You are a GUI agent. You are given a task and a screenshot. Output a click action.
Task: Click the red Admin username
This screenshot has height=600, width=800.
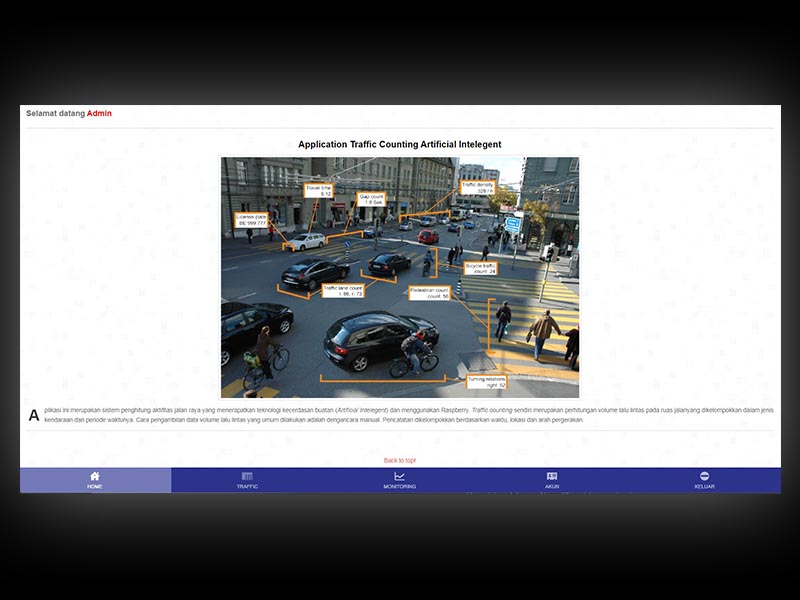click(99, 113)
